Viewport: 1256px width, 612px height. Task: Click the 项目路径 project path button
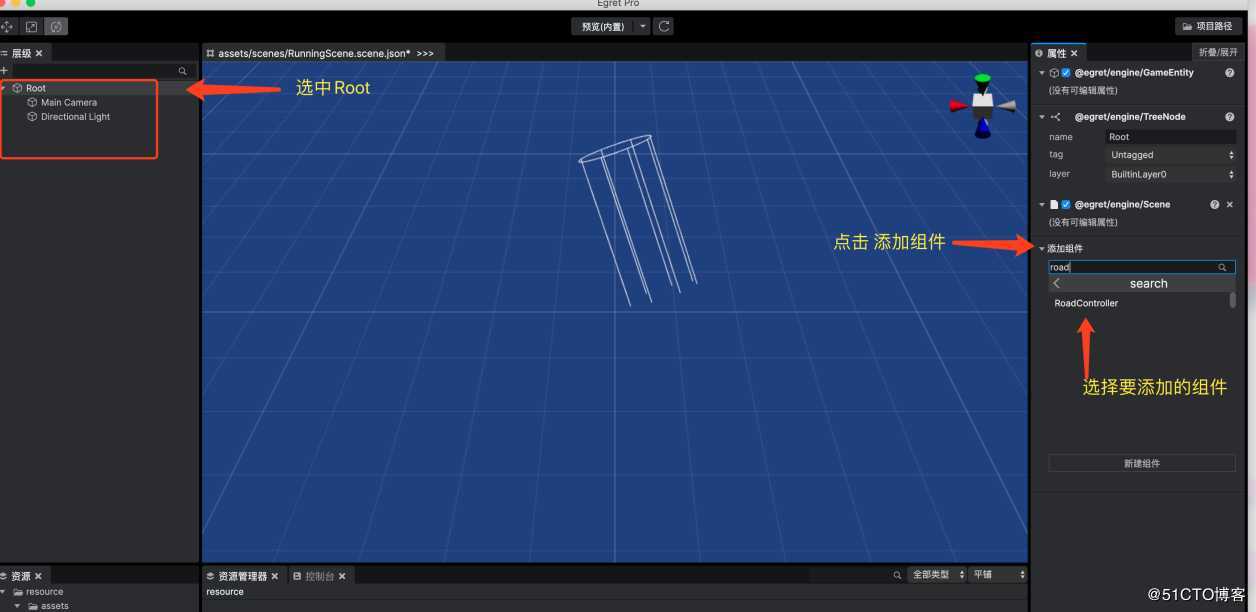click(x=1208, y=26)
